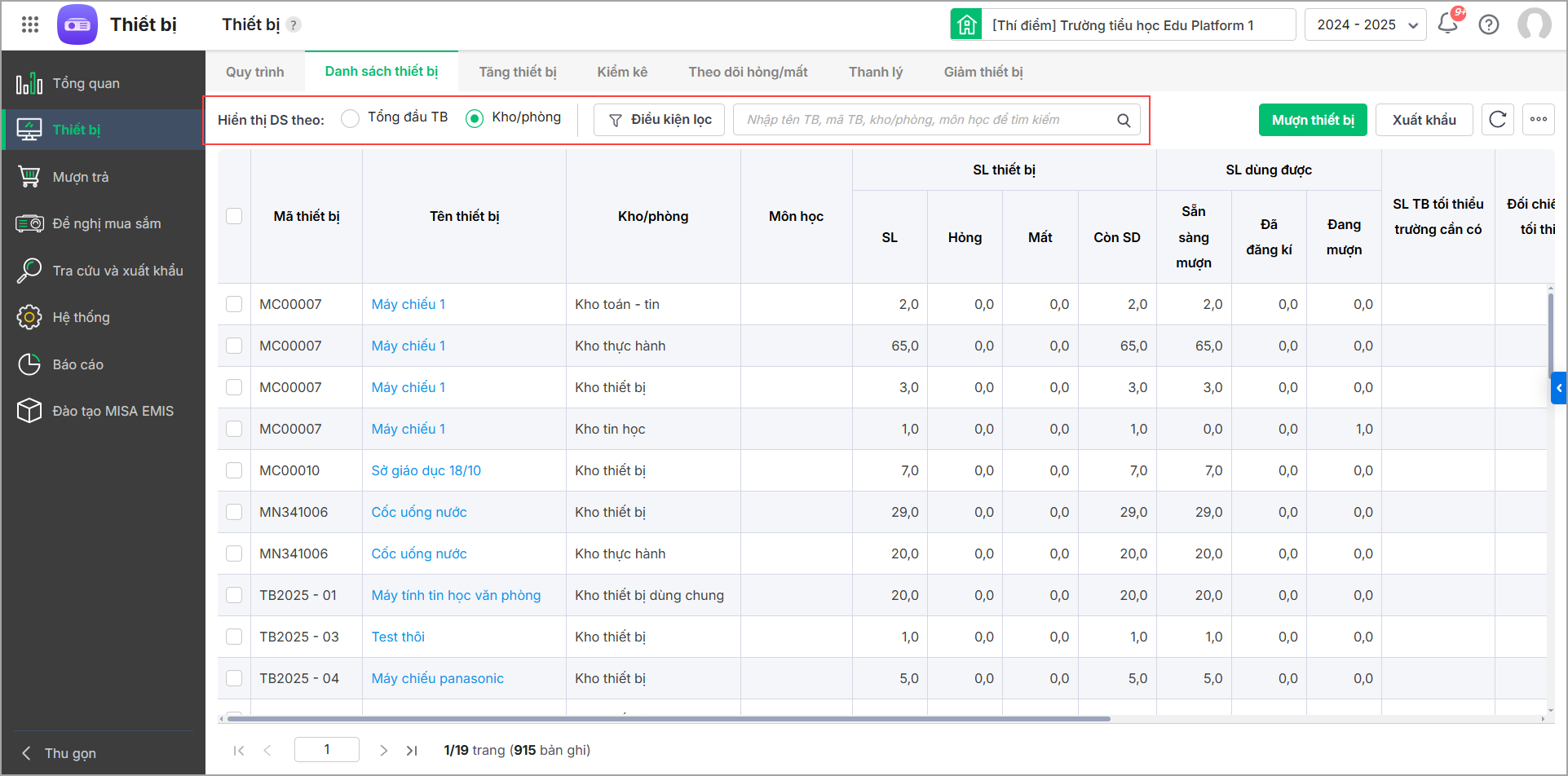Click the page number input field
The width and height of the screenshot is (1568, 776).
(327, 750)
